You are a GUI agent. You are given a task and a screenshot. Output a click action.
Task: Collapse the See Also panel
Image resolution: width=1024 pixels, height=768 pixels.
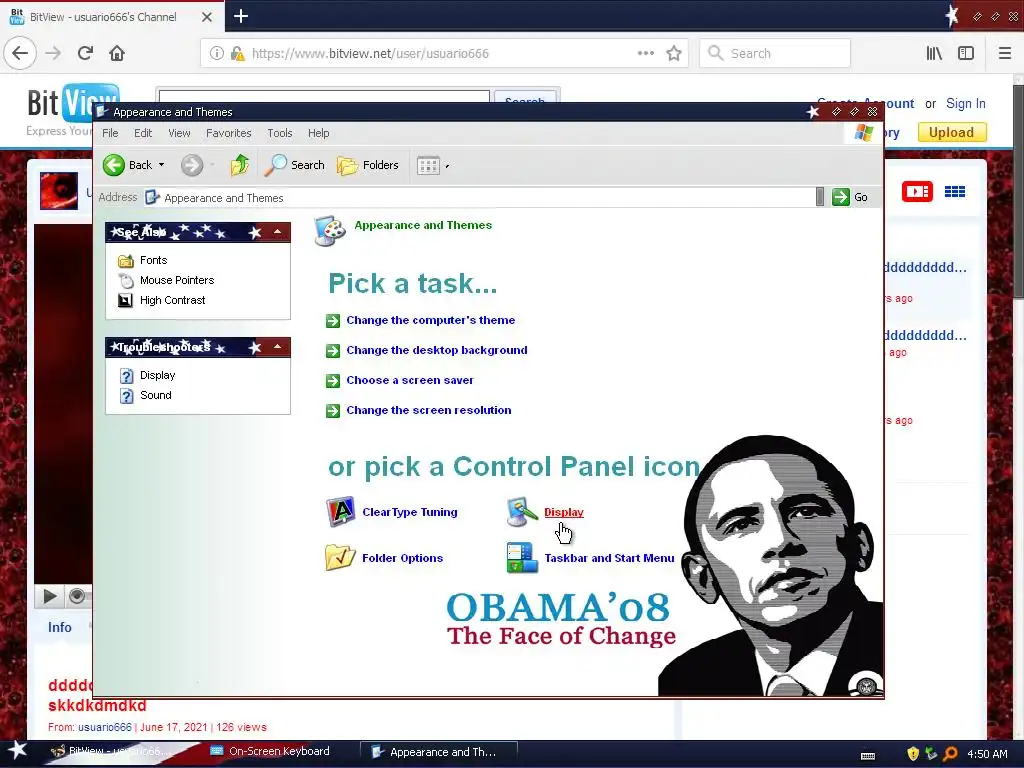tap(278, 232)
